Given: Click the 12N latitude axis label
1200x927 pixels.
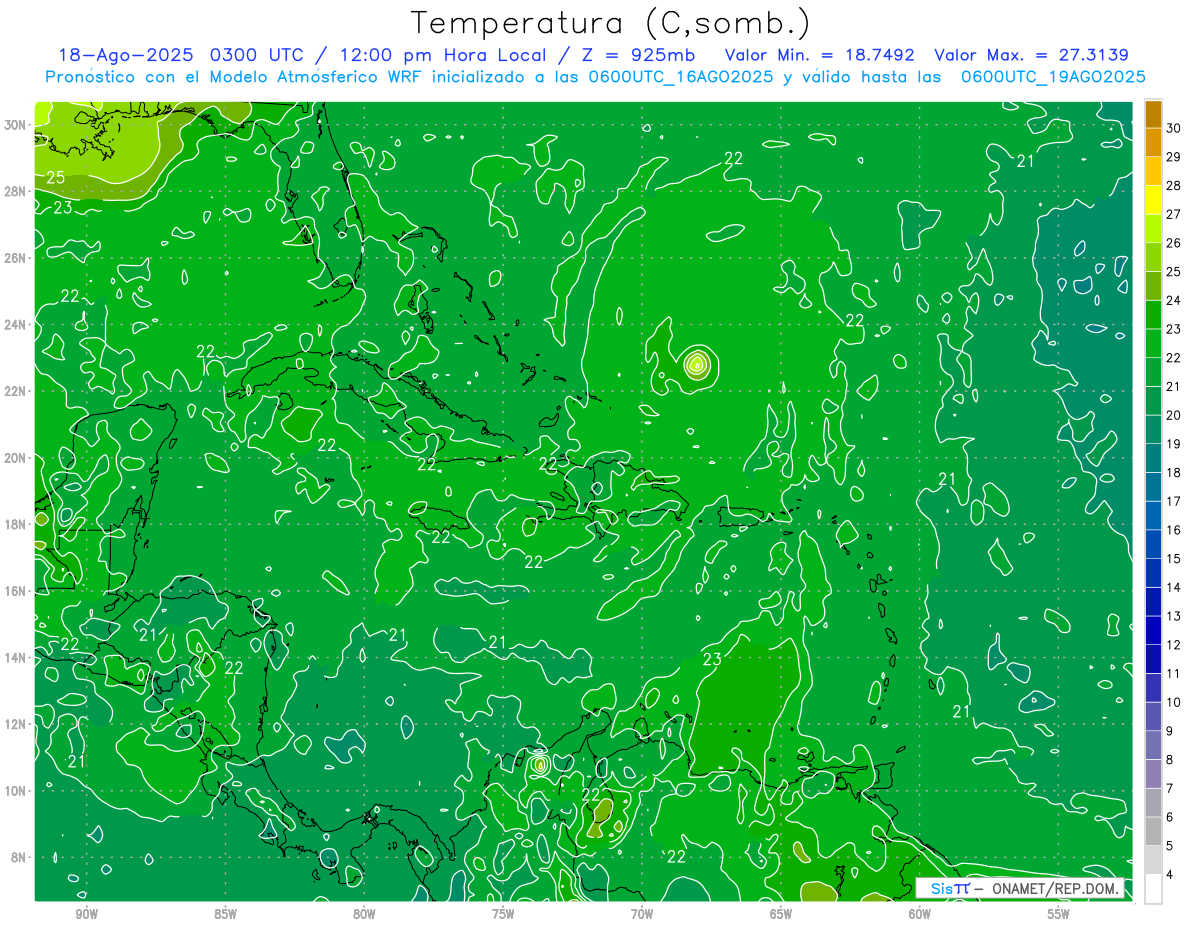Looking at the screenshot, I should [16, 724].
